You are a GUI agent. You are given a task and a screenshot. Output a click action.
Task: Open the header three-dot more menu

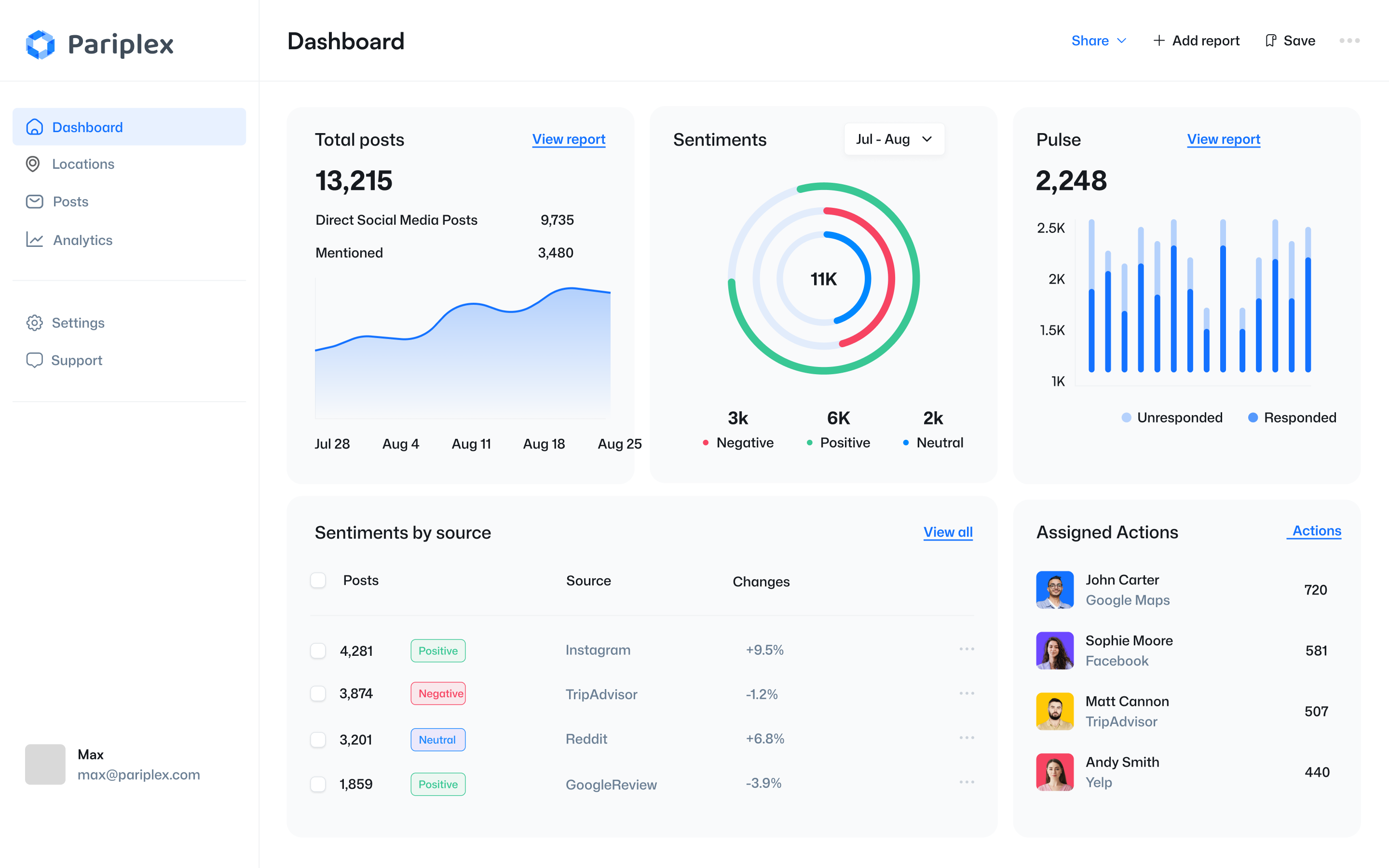coord(1349,41)
